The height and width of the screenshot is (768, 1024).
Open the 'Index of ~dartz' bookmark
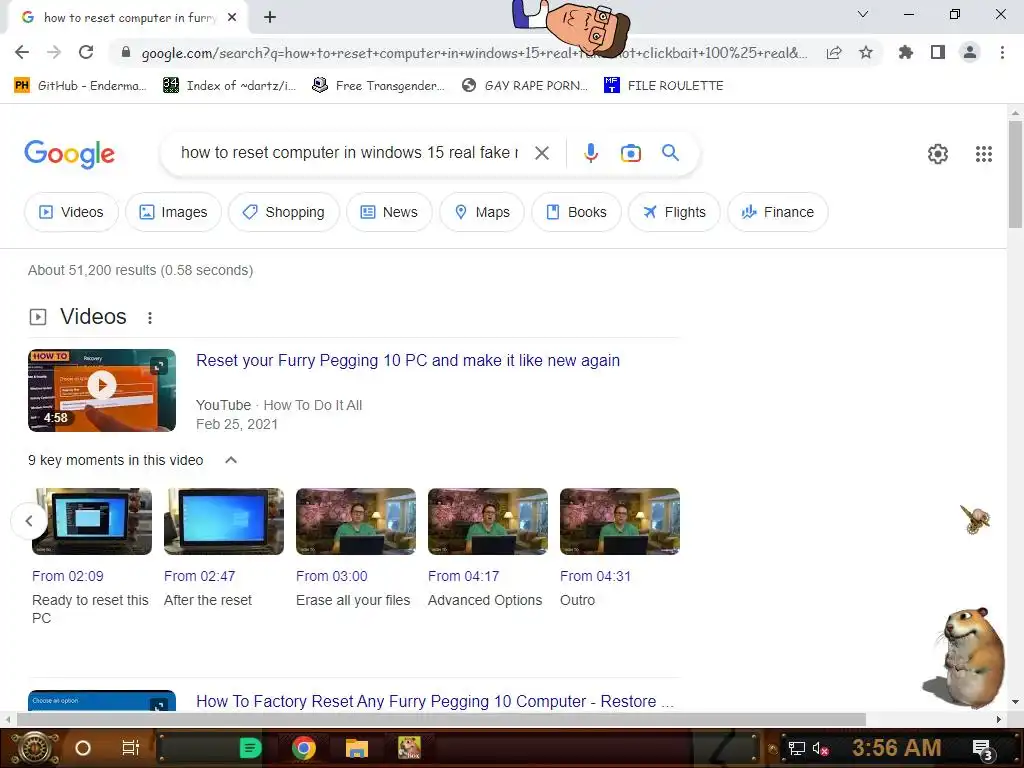[x=230, y=86]
